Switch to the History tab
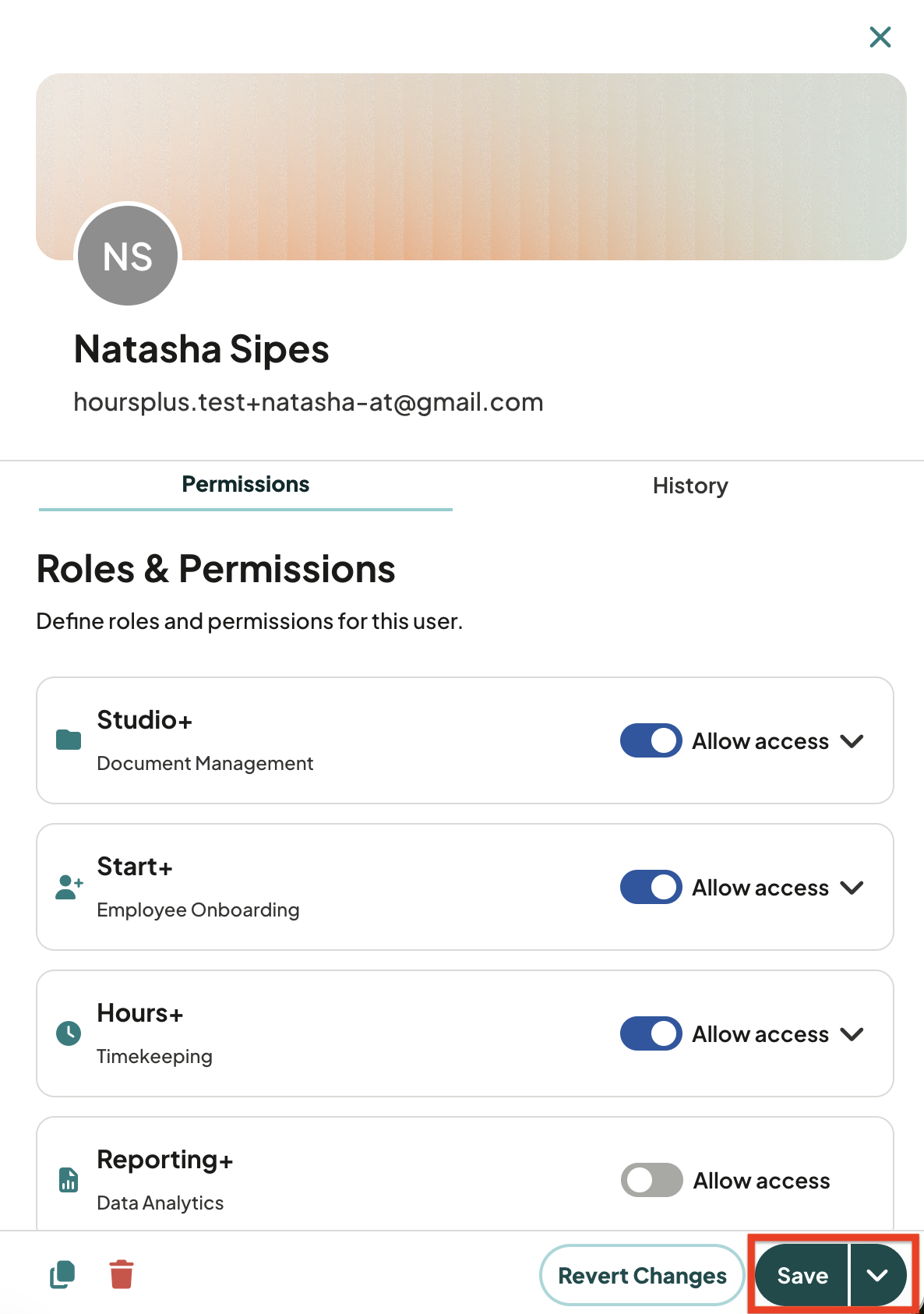Screen dimensions: 924x1314 (690, 486)
